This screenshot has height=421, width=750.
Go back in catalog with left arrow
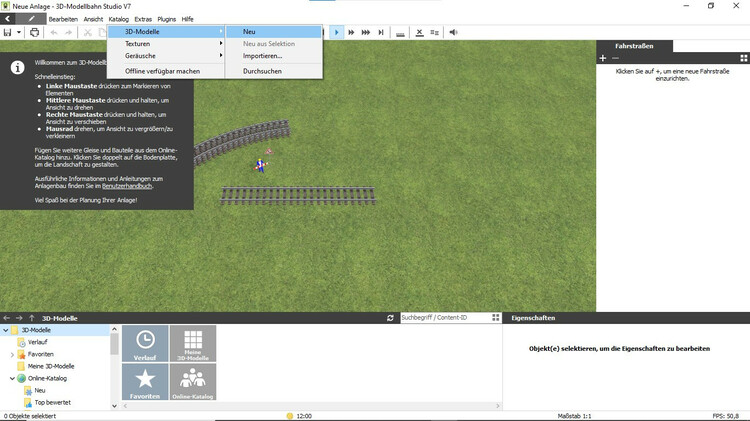click(7, 318)
